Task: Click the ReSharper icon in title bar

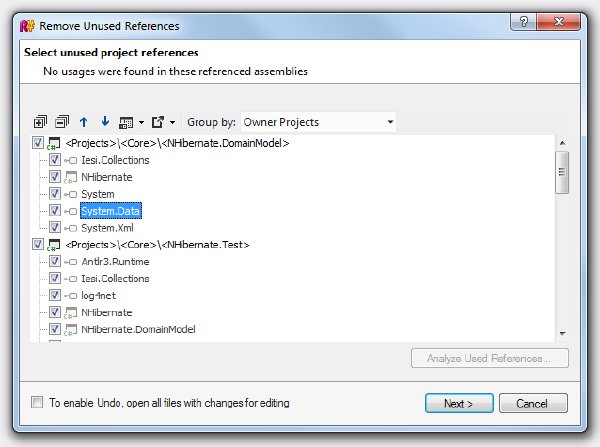Action: 28,26
